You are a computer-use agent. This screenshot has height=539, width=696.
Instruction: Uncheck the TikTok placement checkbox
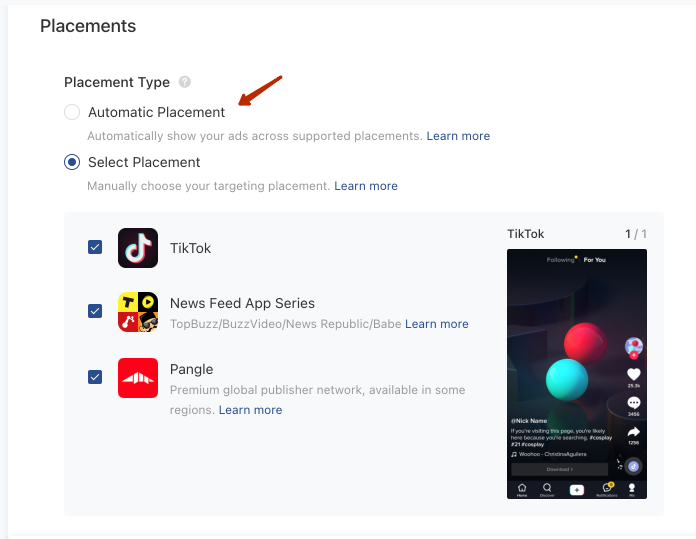(x=95, y=247)
